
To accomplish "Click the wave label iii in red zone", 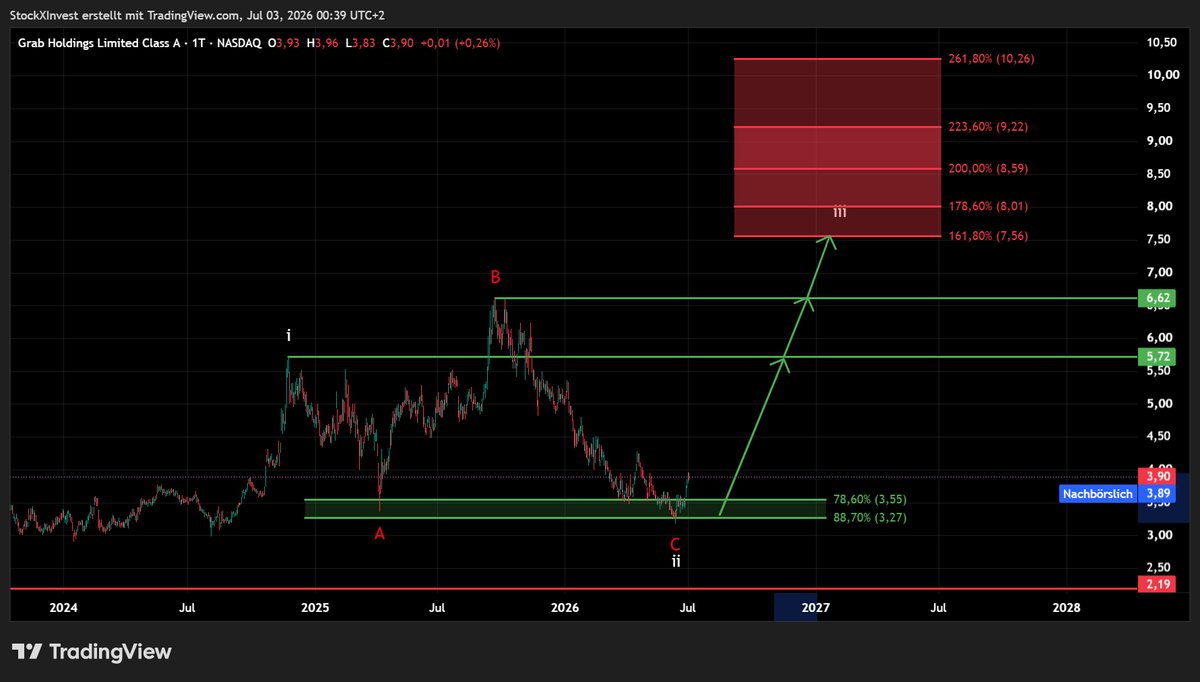I will tap(840, 212).
